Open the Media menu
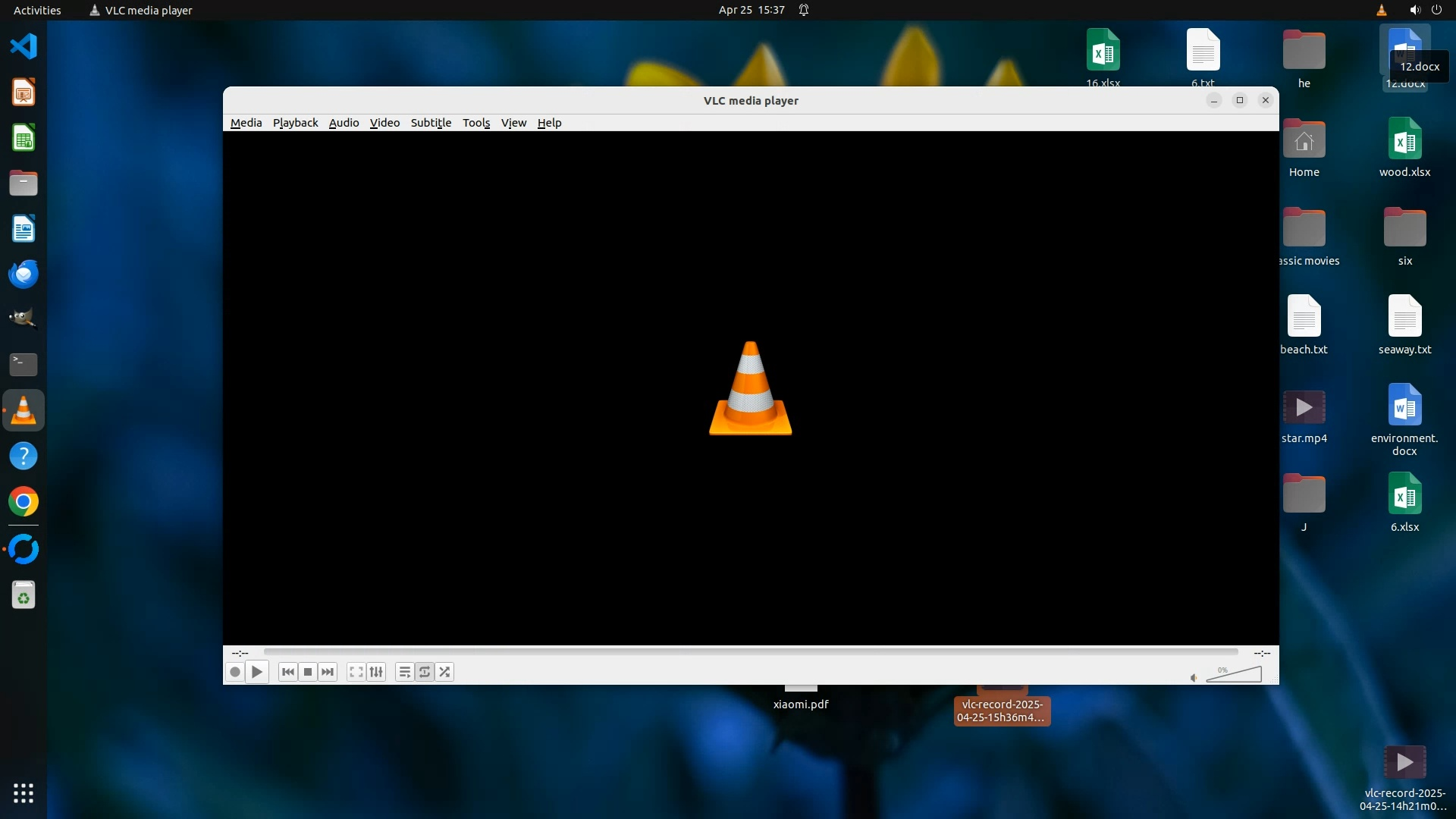The height and width of the screenshot is (819, 1456). coord(246,123)
